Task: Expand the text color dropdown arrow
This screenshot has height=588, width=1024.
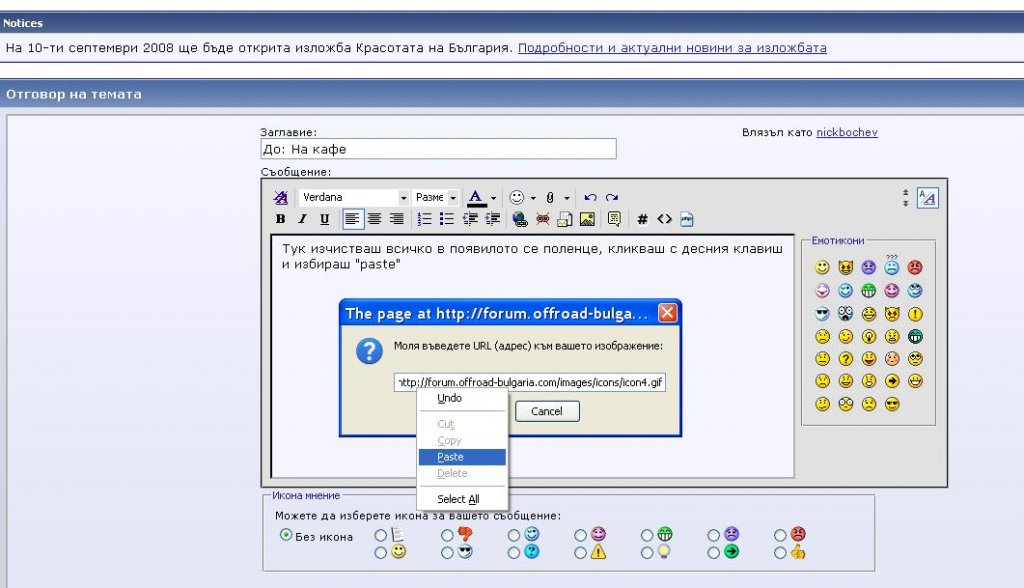Action: tap(494, 198)
